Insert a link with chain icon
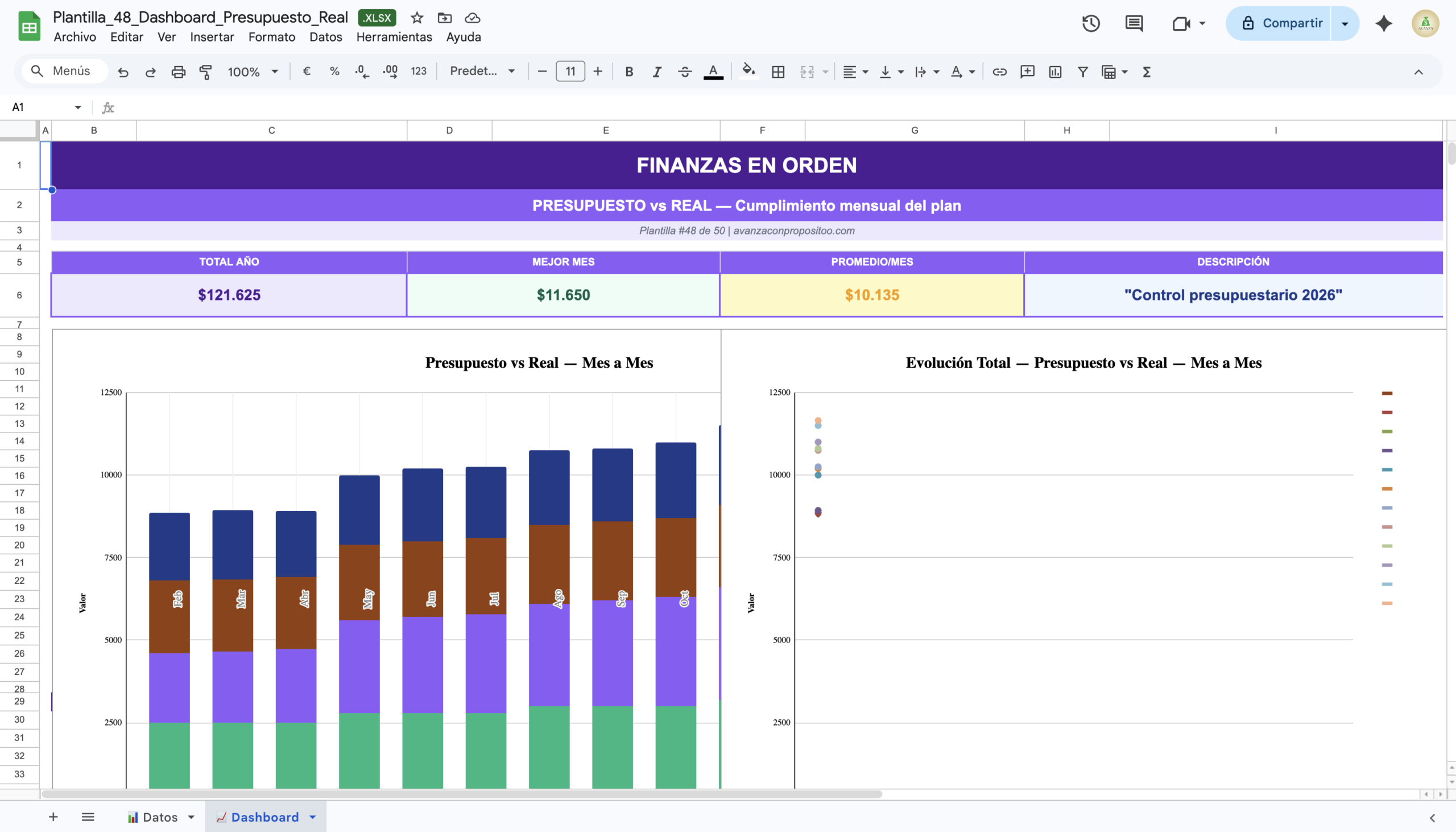Screen dimensions: 1456x832 [999, 72]
